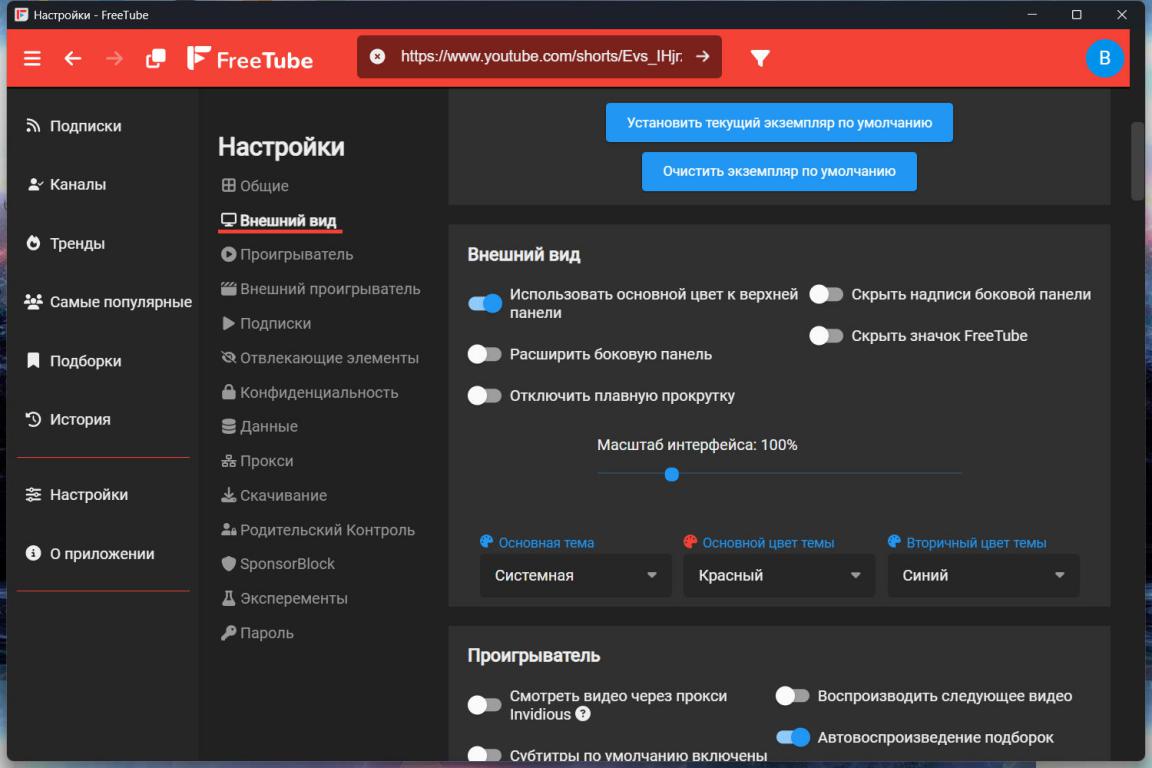Image resolution: width=1152 pixels, height=768 pixels.
Task: Go to 'Конфиденциальность' settings section
Action: click(x=318, y=392)
